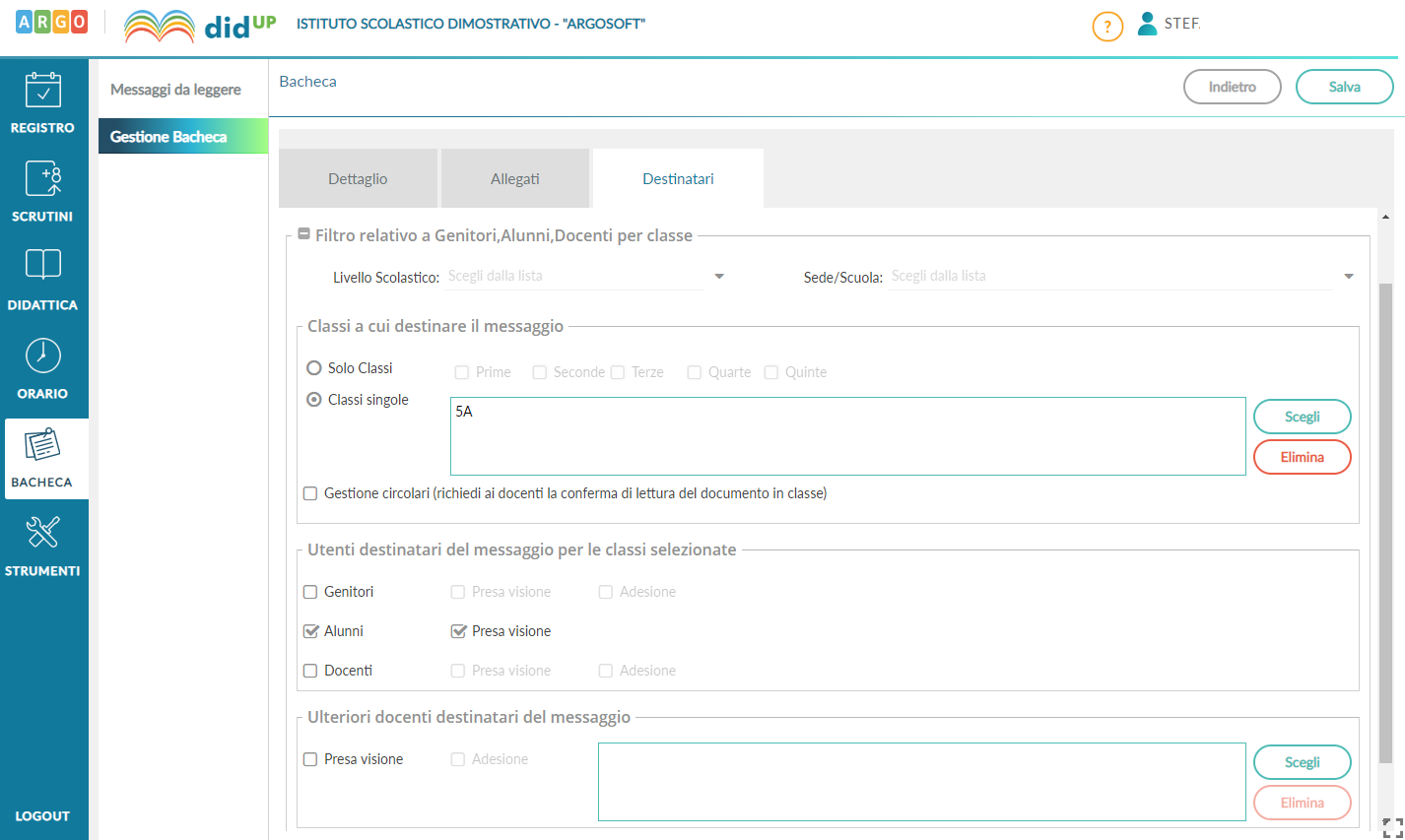Toggle the Seconde checkbox
The width and height of the screenshot is (1405, 840).
(539, 372)
